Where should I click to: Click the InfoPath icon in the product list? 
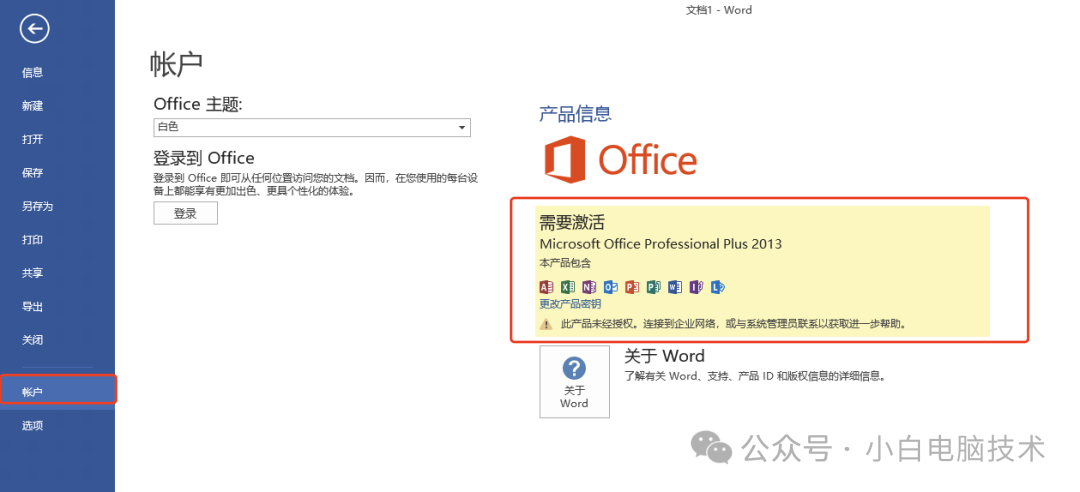696,287
